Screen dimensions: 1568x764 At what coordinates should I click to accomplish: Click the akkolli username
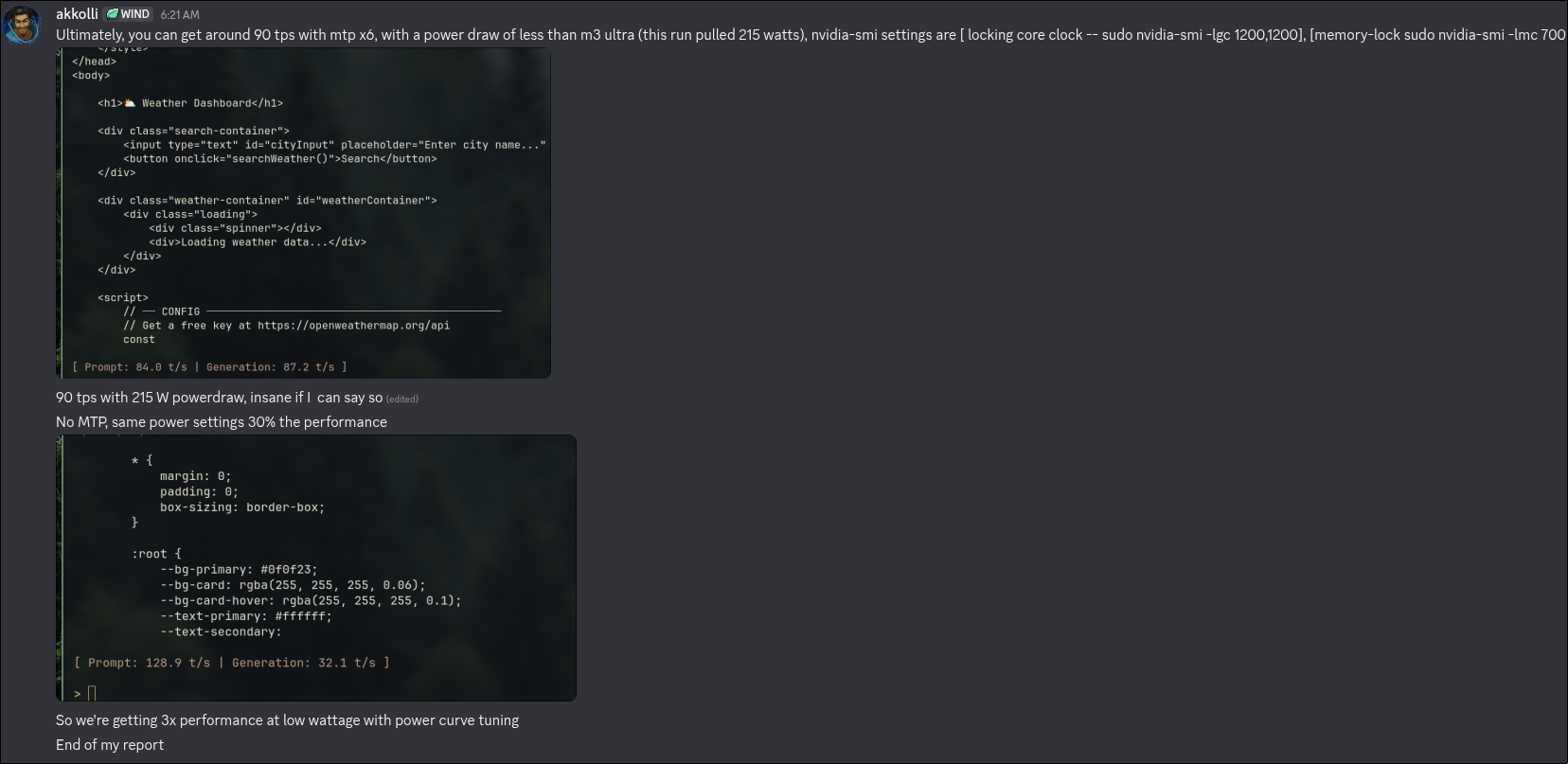(77, 14)
